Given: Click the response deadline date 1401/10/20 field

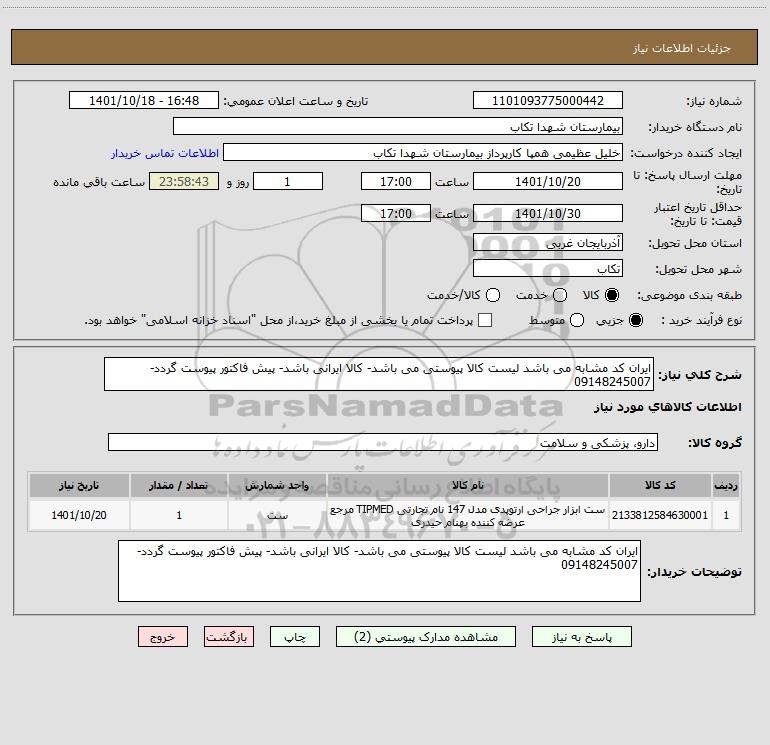Looking at the screenshot, I should click(548, 181).
